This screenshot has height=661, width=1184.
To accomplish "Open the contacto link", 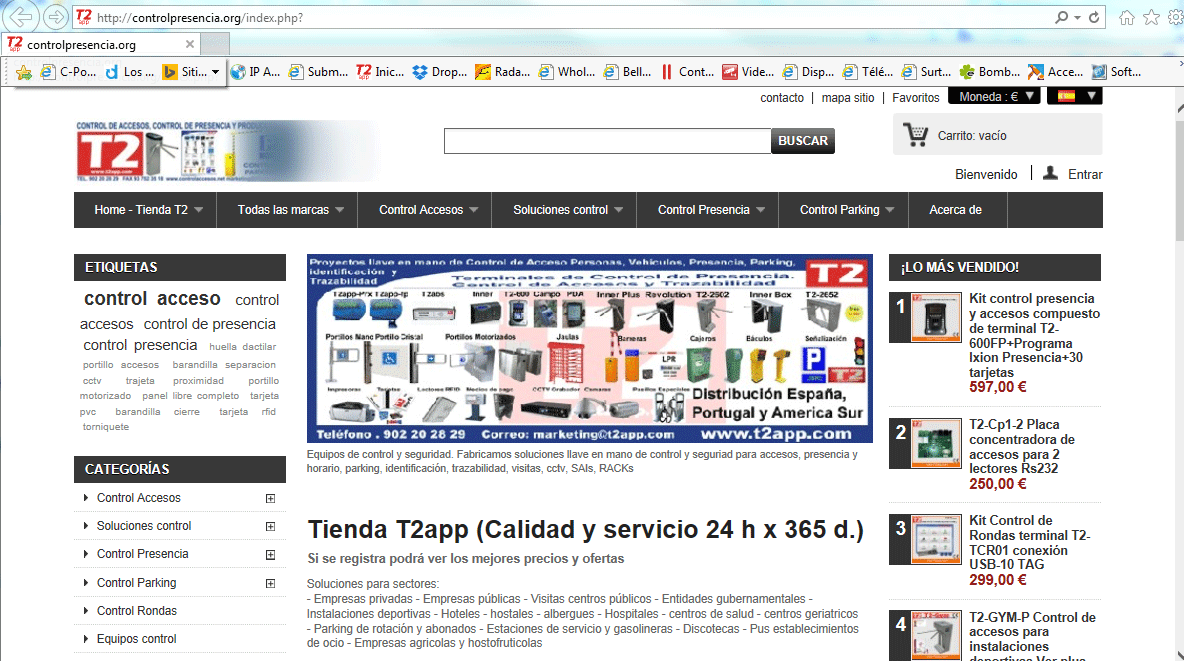I will (782, 97).
